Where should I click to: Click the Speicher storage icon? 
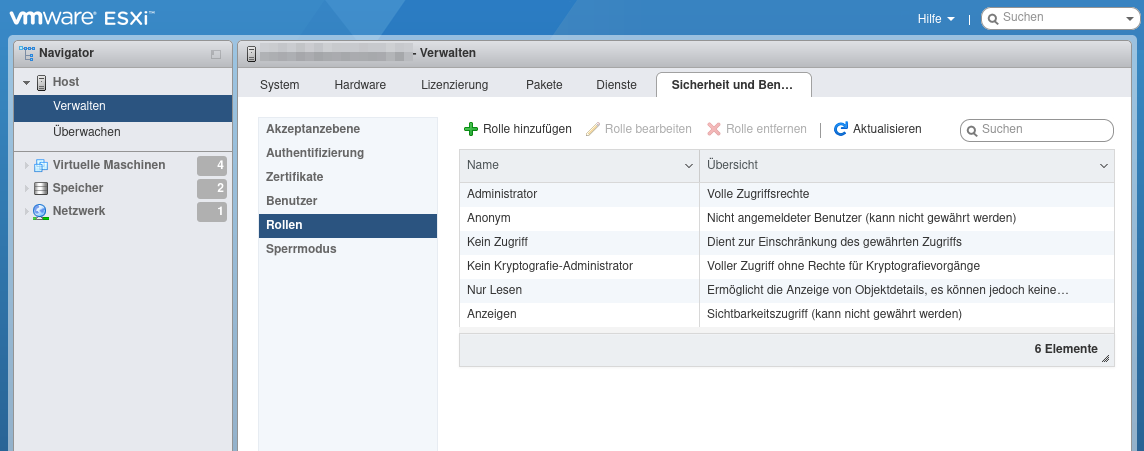pos(40,188)
